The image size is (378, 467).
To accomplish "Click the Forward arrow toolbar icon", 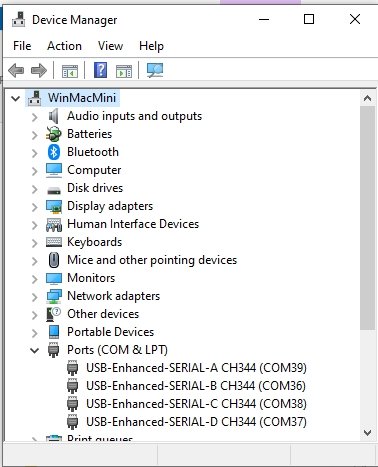I will click(39, 71).
